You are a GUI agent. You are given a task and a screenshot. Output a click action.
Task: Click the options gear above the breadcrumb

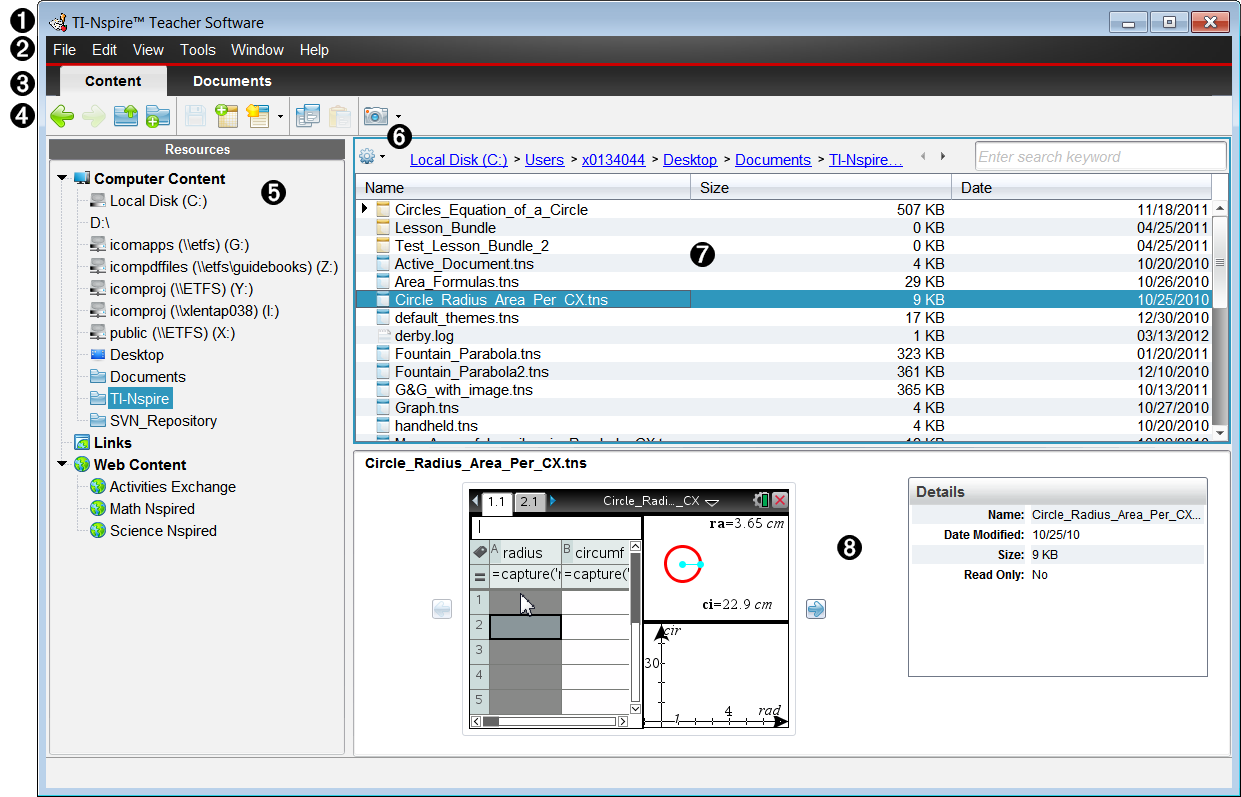tap(366, 156)
